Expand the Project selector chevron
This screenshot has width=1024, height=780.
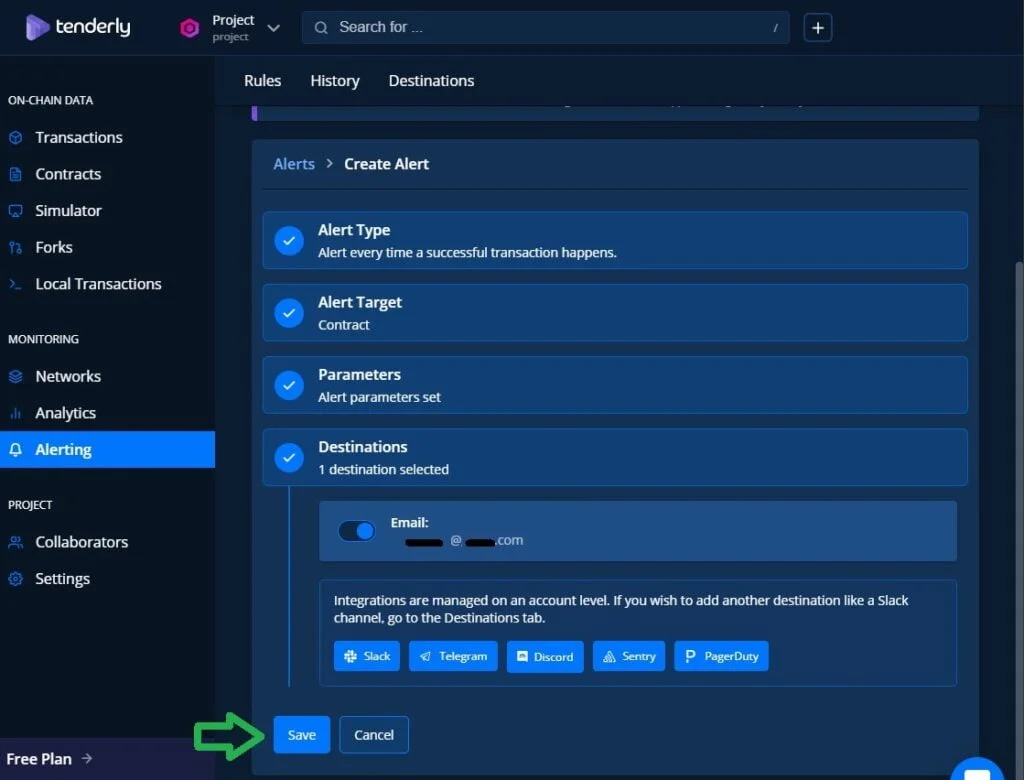274,28
